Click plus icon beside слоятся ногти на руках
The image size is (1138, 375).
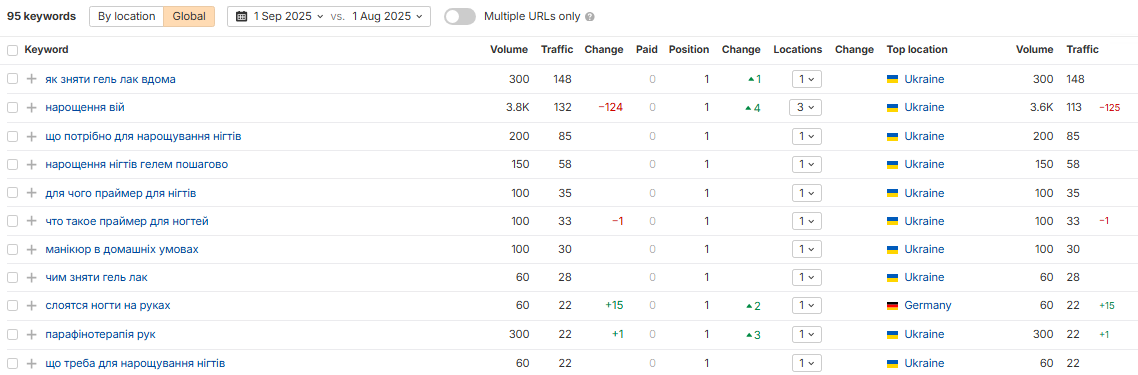pyautogui.click(x=31, y=306)
